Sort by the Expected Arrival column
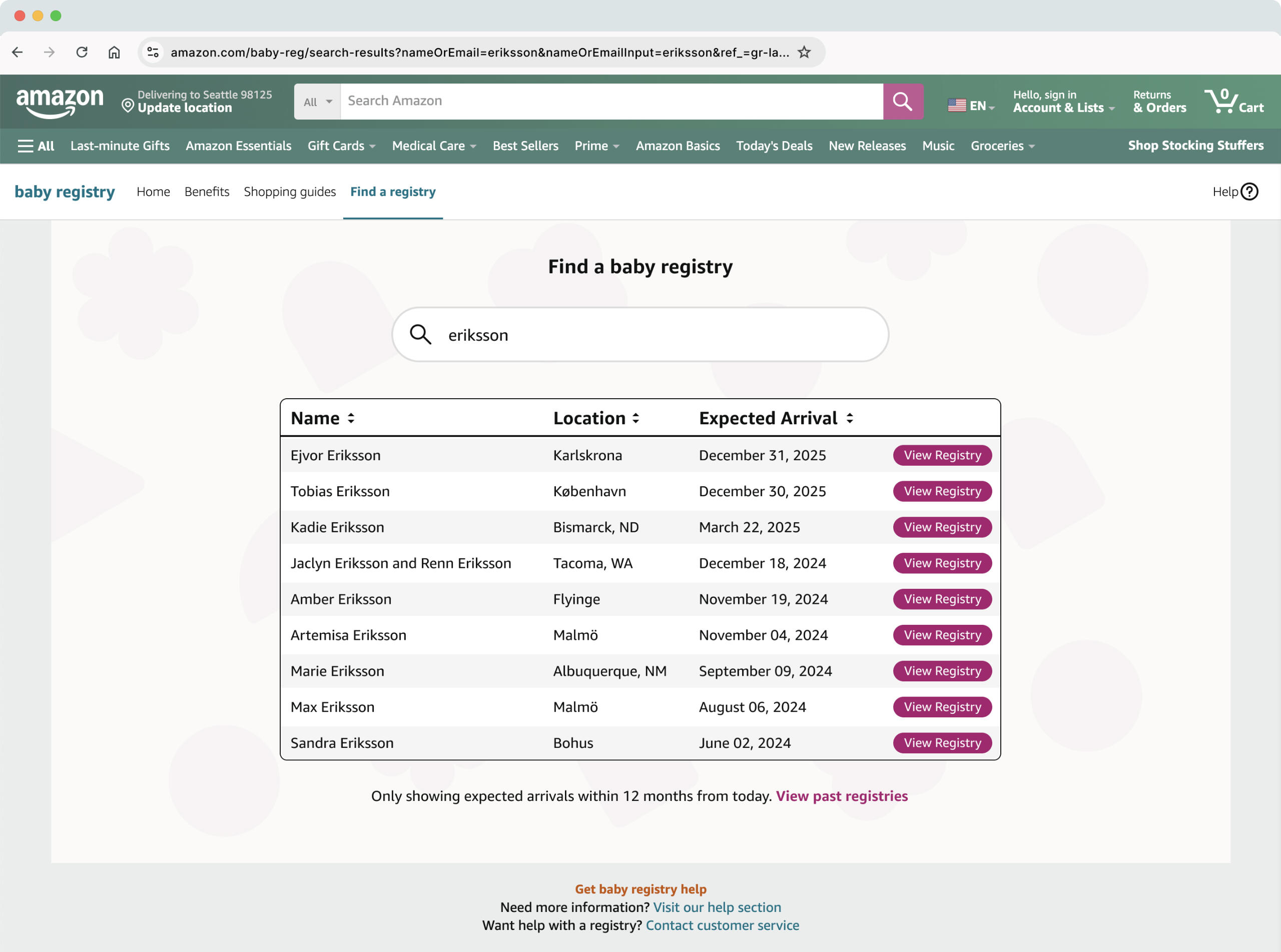The image size is (1281, 952). [x=849, y=418]
